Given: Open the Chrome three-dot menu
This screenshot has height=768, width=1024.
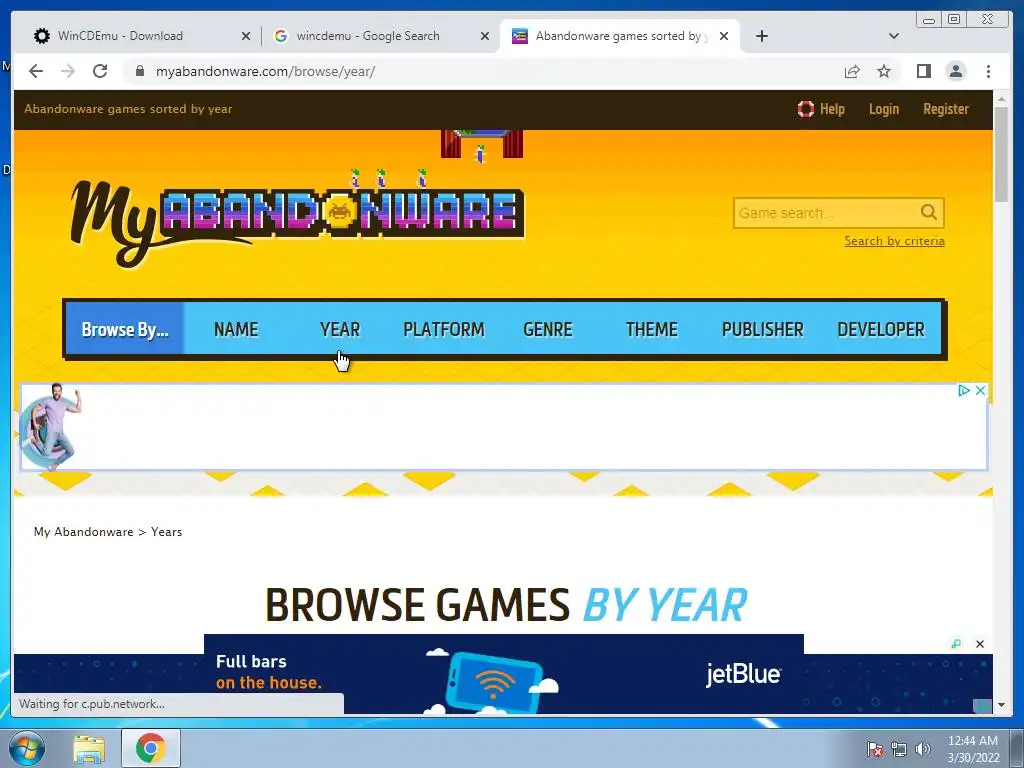Looking at the screenshot, I should tap(988, 71).
